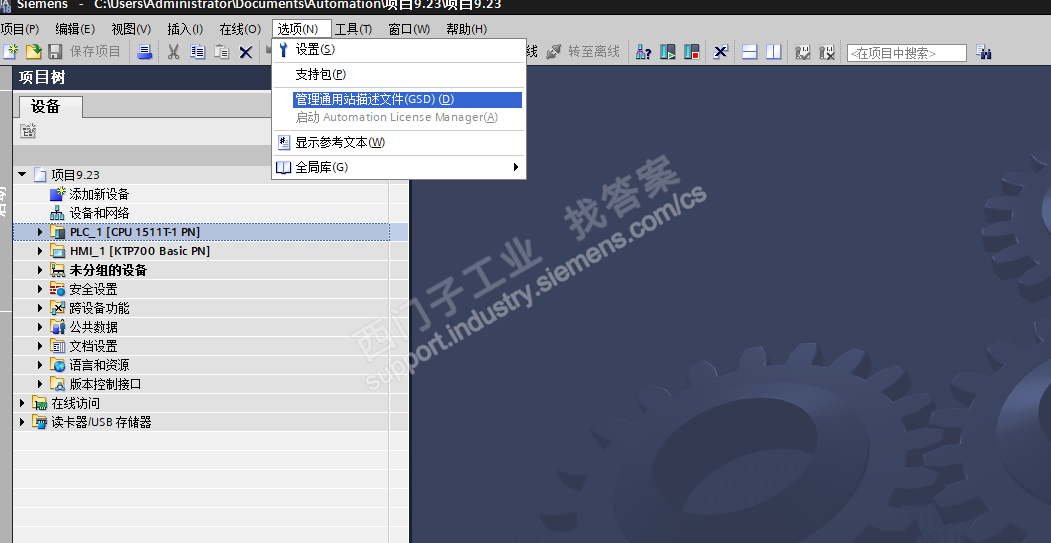Expand the HMI_1 [KTP700 Basic PN] node

pyautogui.click(x=40, y=251)
